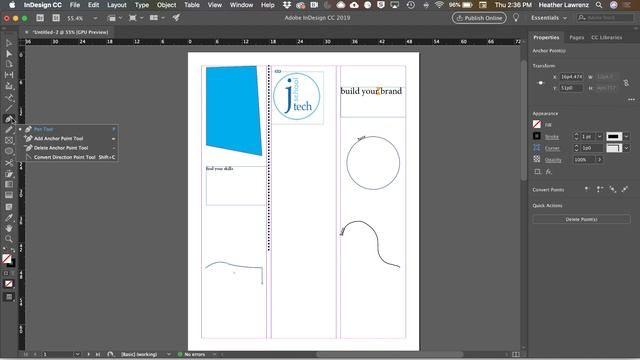
Task: Open the Stroke panel link
Action: tap(551, 137)
